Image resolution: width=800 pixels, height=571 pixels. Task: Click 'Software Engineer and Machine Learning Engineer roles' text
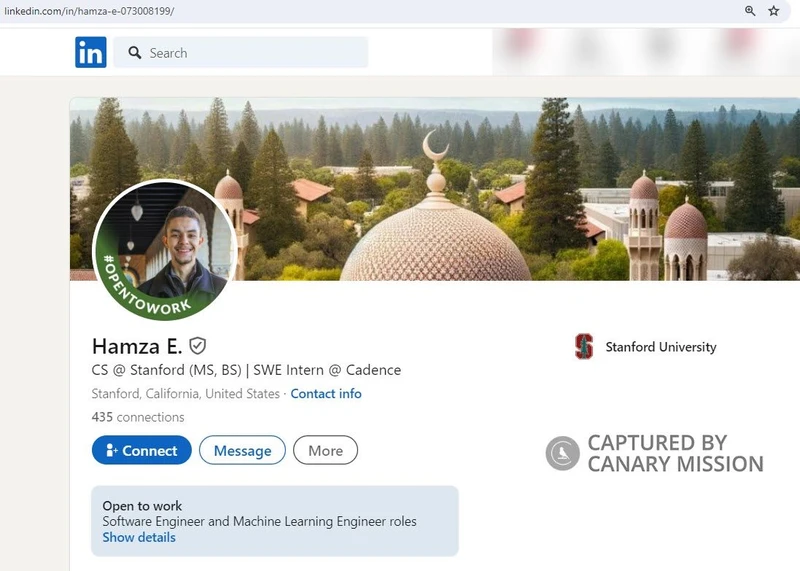pyautogui.click(x=260, y=522)
